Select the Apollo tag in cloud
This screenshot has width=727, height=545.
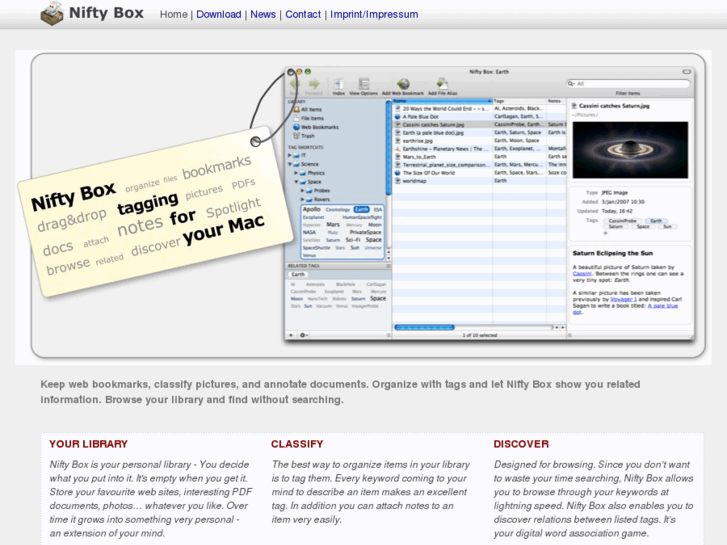pos(312,209)
